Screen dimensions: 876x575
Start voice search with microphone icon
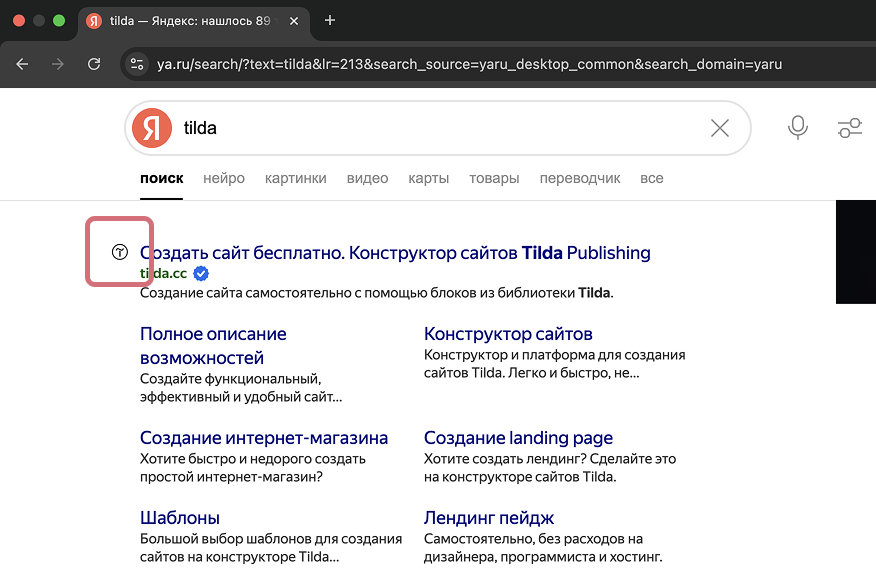(x=797, y=127)
